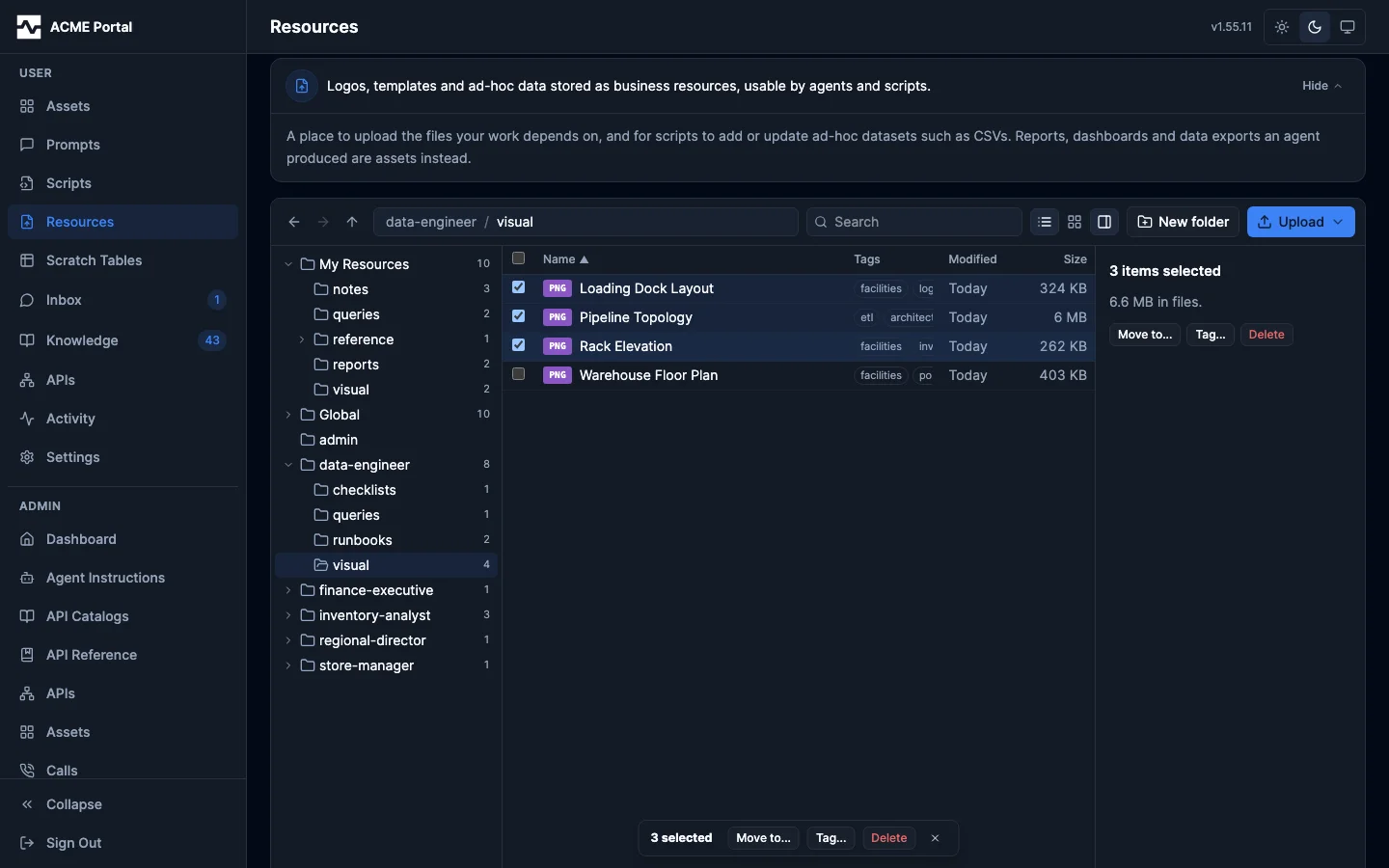
Task: Switch to dark theme moon icon
Action: pyautogui.click(x=1315, y=27)
